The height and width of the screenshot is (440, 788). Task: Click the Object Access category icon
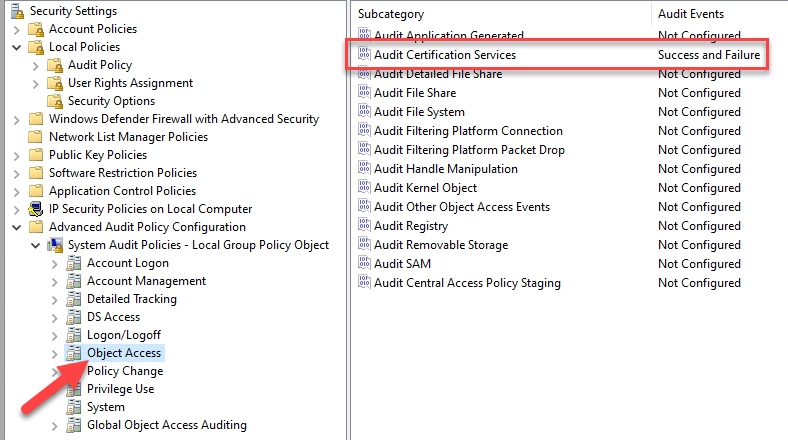click(74, 353)
